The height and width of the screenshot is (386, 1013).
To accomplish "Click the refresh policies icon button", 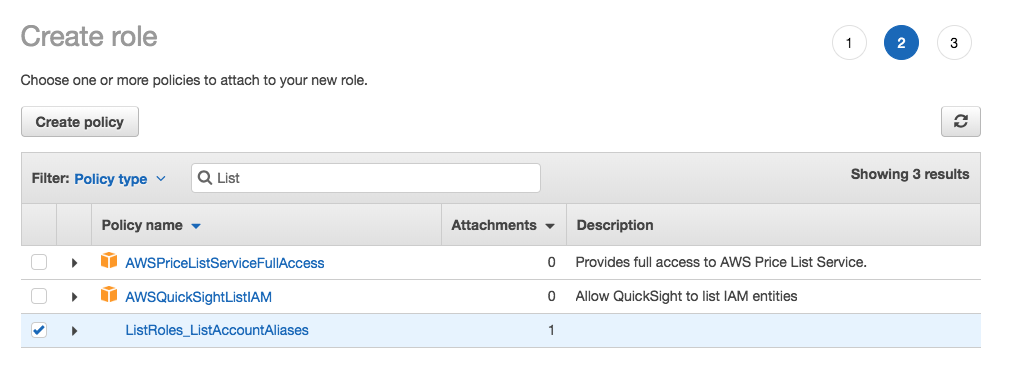I will [x=960, y=122].
